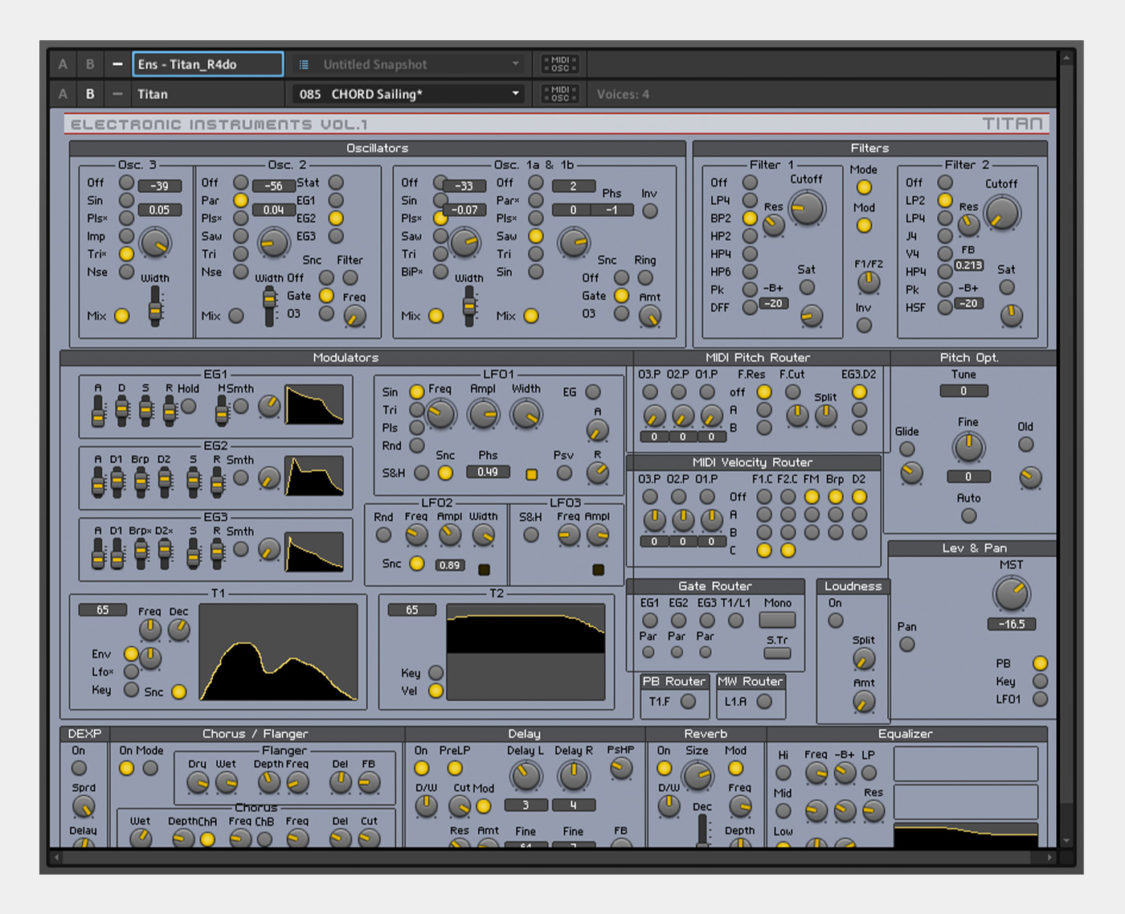The height and width of the screenshot is (914, 1125).
Task: Click the MIDI OSC icon on the Titan row
Action: (558, 94)
